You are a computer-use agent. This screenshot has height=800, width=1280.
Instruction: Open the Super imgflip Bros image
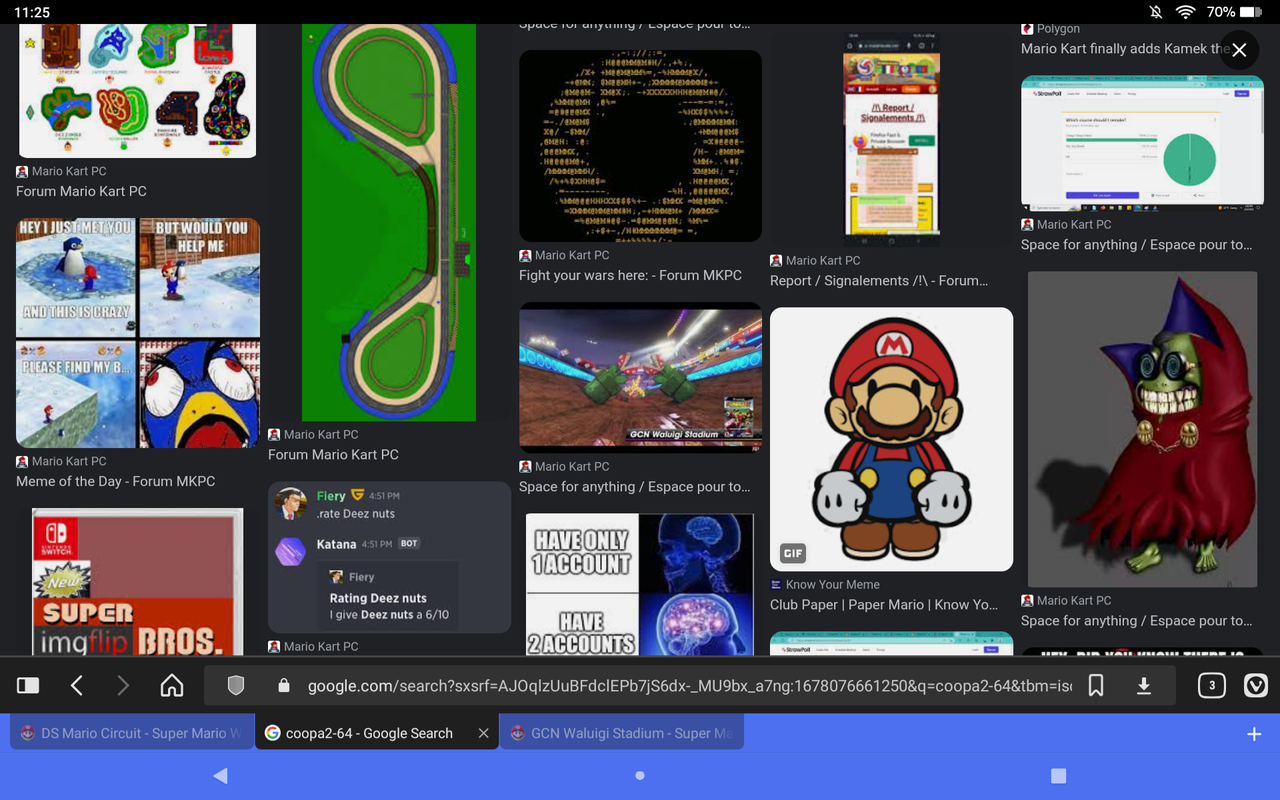coord(138,582)
